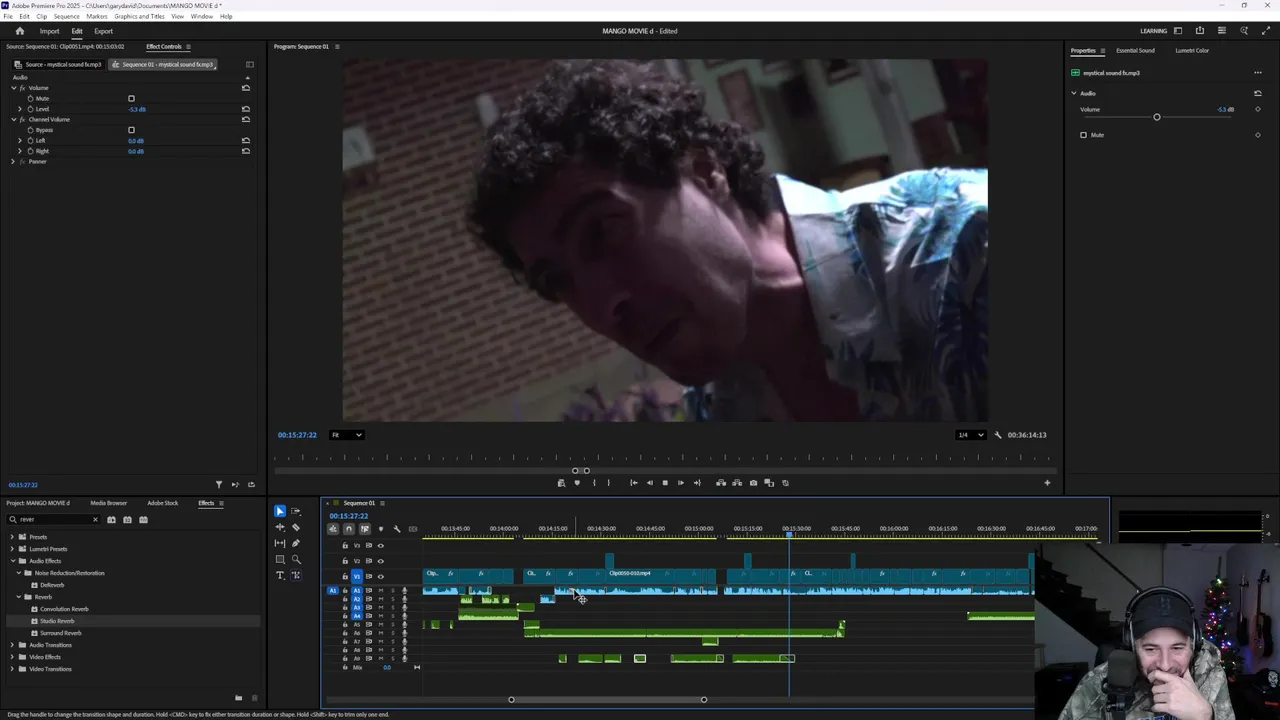Open Sequence menu
This screenshot has width=1280, height=720.
[66, 16]
